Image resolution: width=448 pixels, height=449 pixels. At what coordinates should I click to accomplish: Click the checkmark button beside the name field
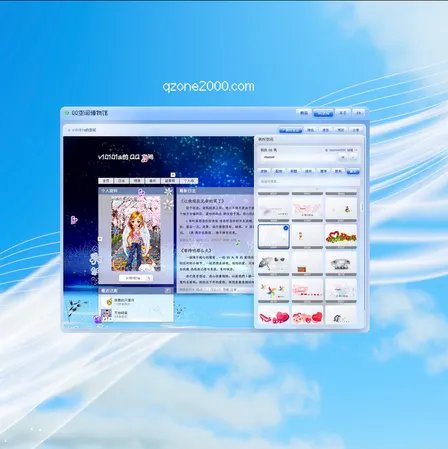[x=354, y=157]
